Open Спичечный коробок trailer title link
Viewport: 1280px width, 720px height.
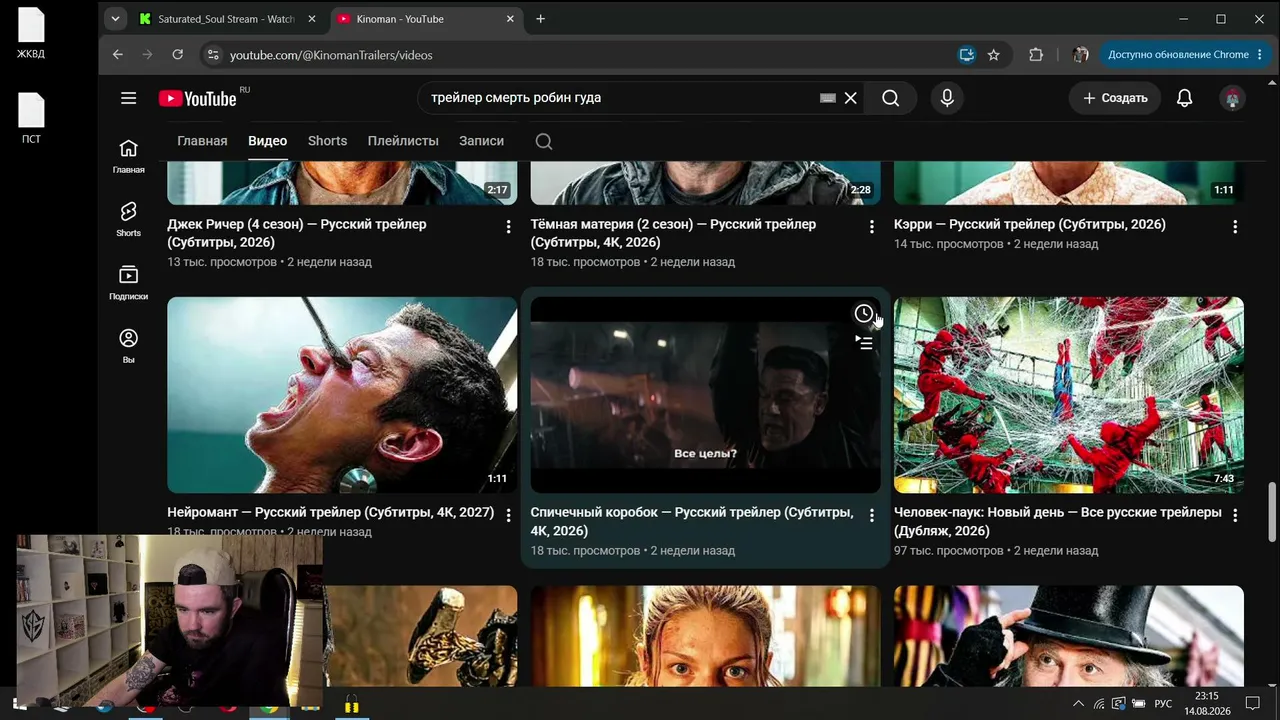[692, 521]
